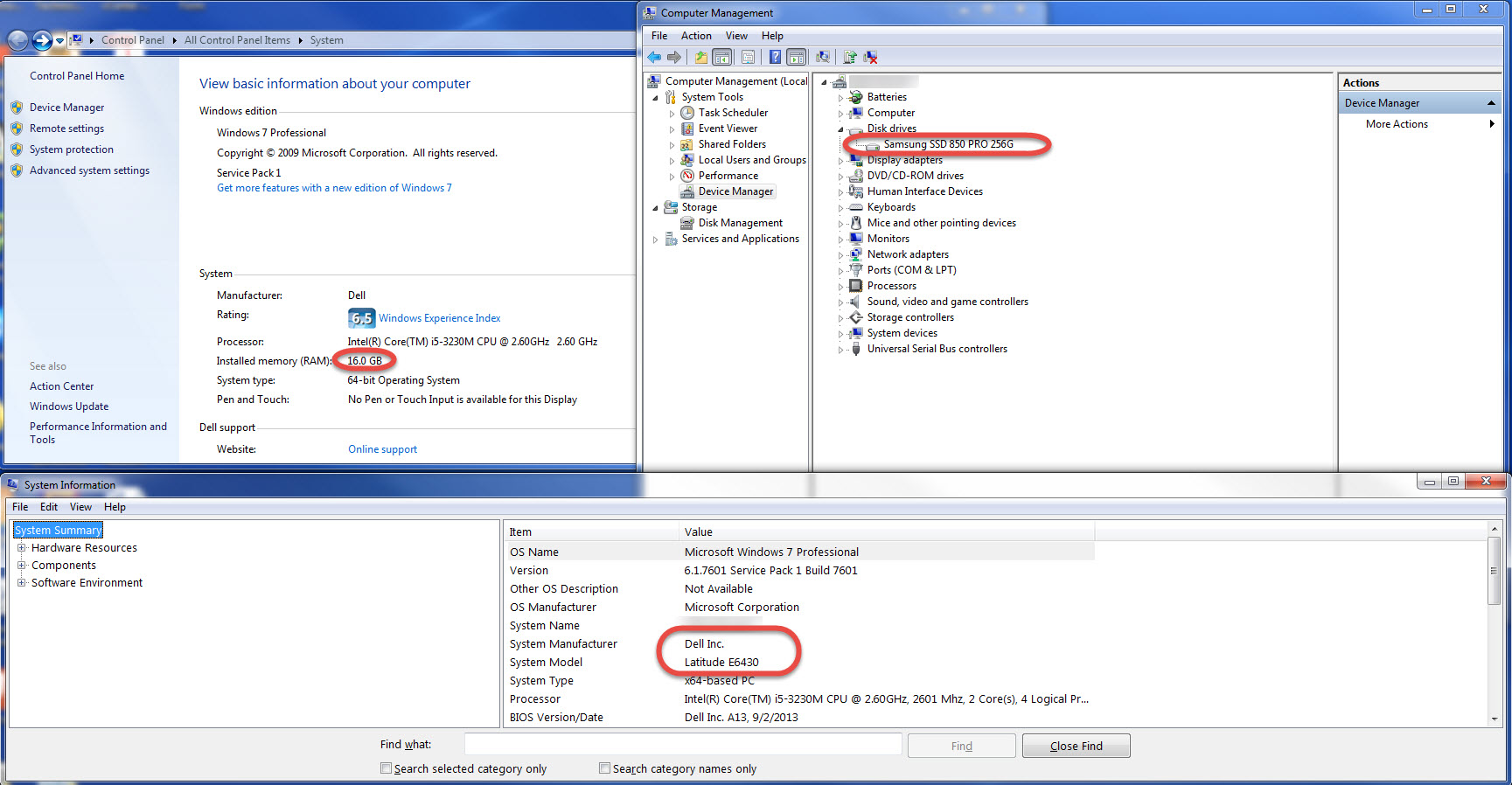1512x785 pixels.
Task: Click the Item column header in System Information
Action: pos(592,531)
